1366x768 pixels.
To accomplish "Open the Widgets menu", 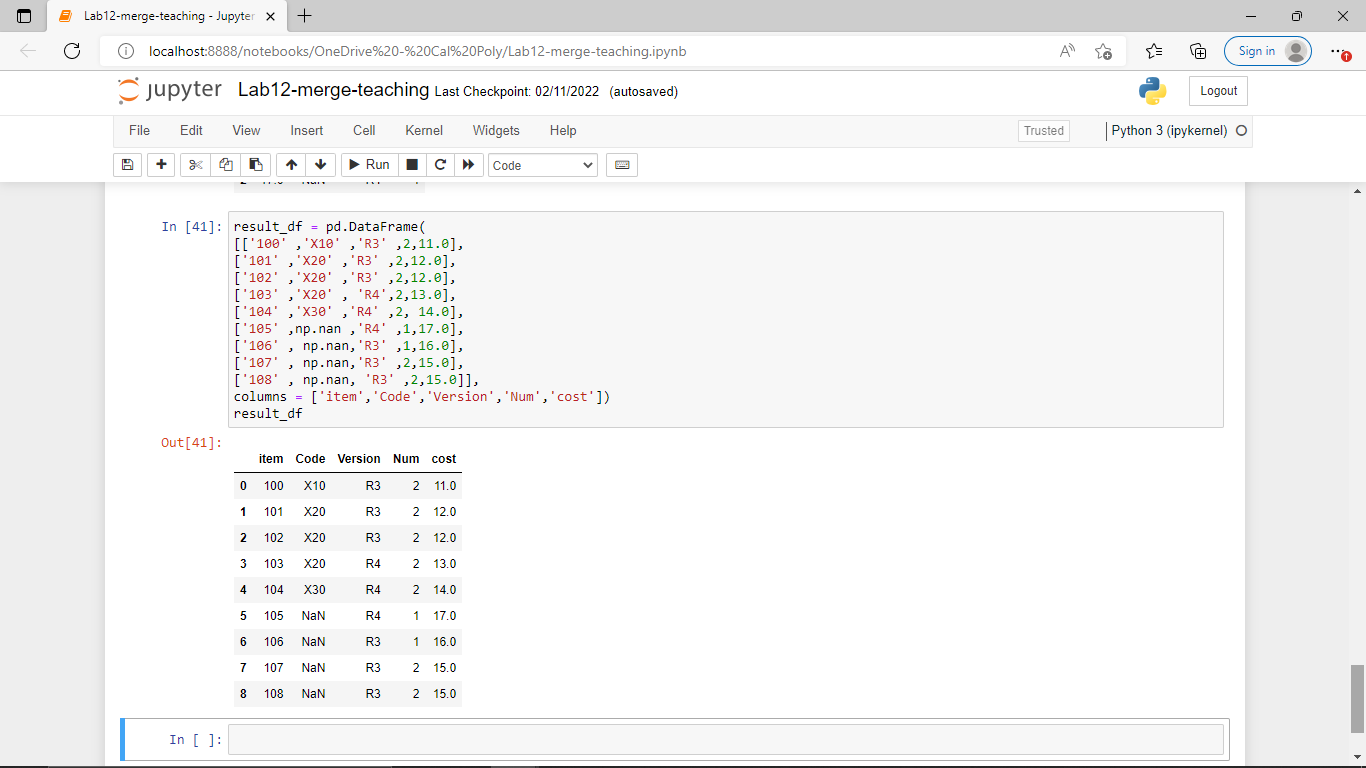I will [x=496, y=131].
